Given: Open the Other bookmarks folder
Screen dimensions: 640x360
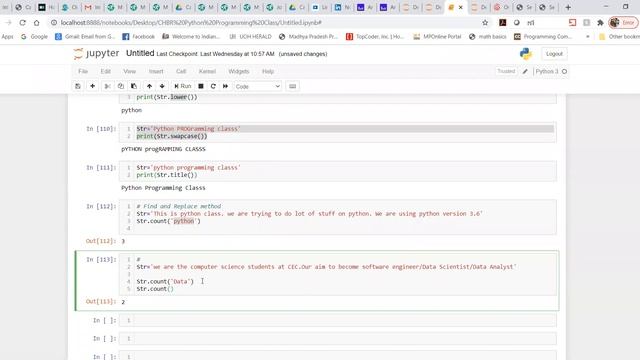Looking at the screenshot, I should pyautogui.click(x=619, y=37).
